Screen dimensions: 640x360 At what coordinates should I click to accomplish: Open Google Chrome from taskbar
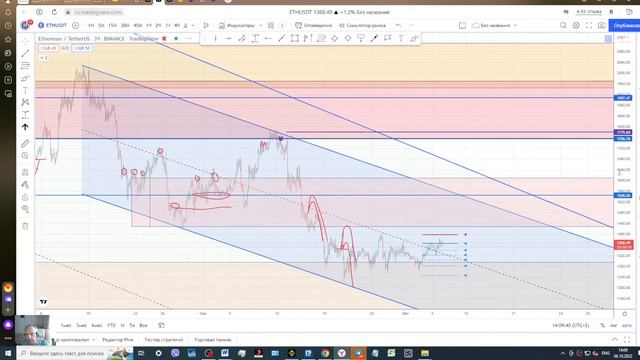(x=325, y=353)
